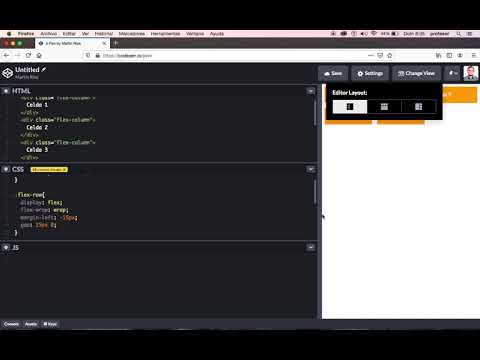The height and width of the screenshot is (360, 480).
Task: Click 'Celda 2' text in HTML editor
Action: 37,127
